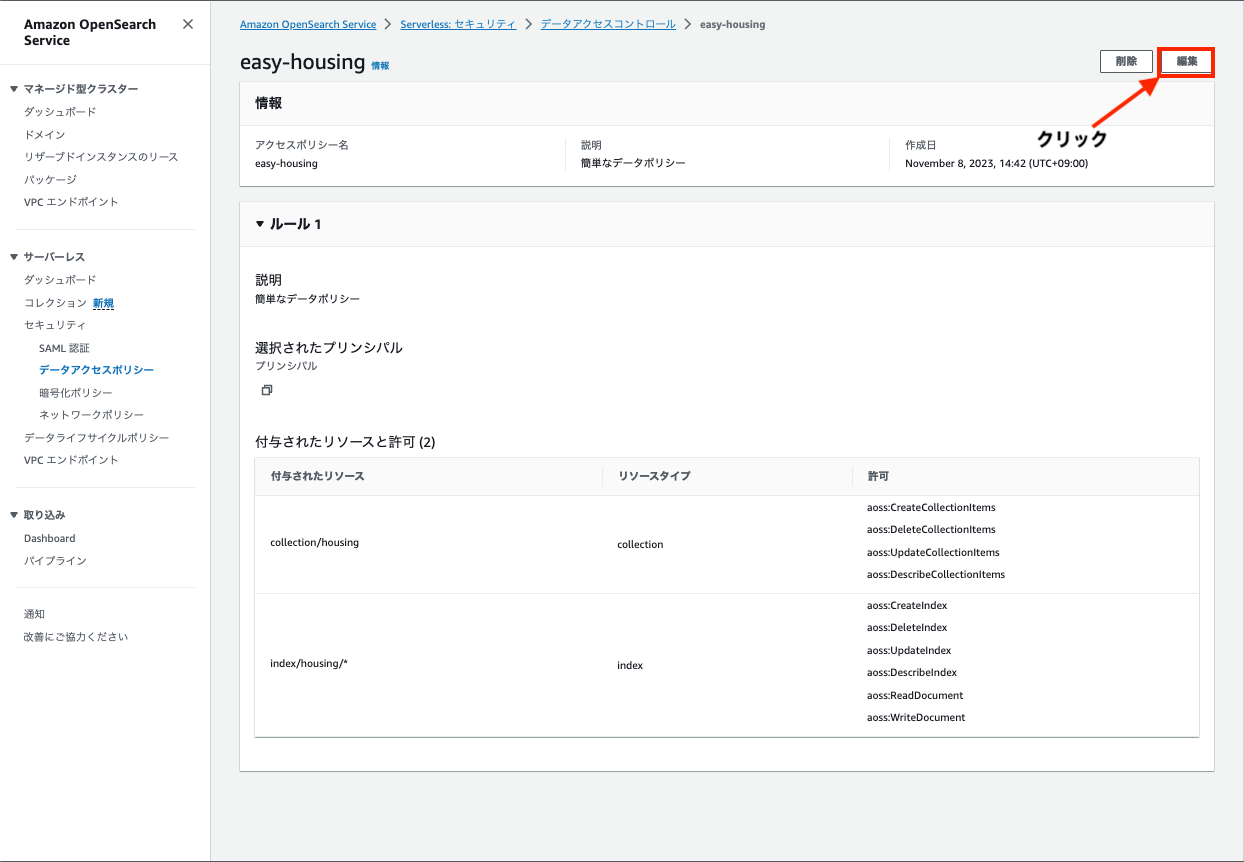Click the 選択されたプリンシパル heading

329,347
